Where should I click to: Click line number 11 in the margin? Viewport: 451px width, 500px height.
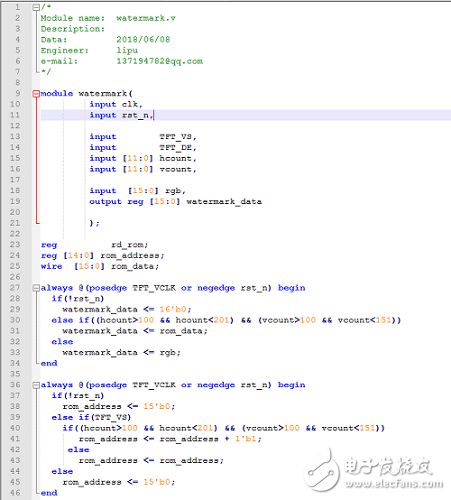point(15,115)
